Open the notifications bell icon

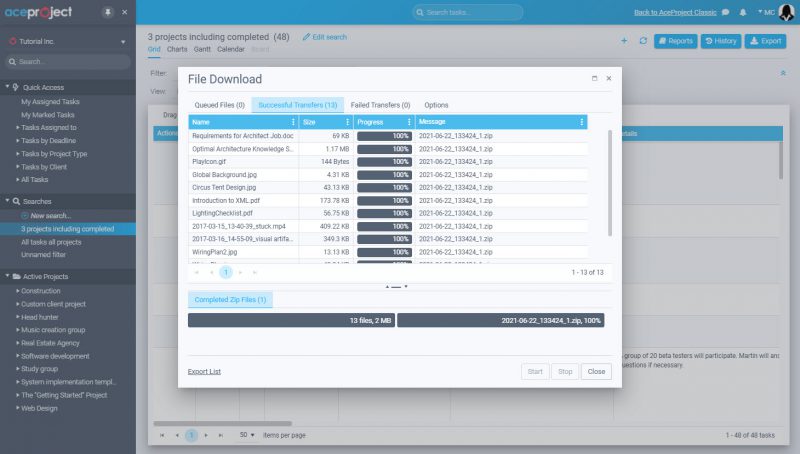click(743, 12)
